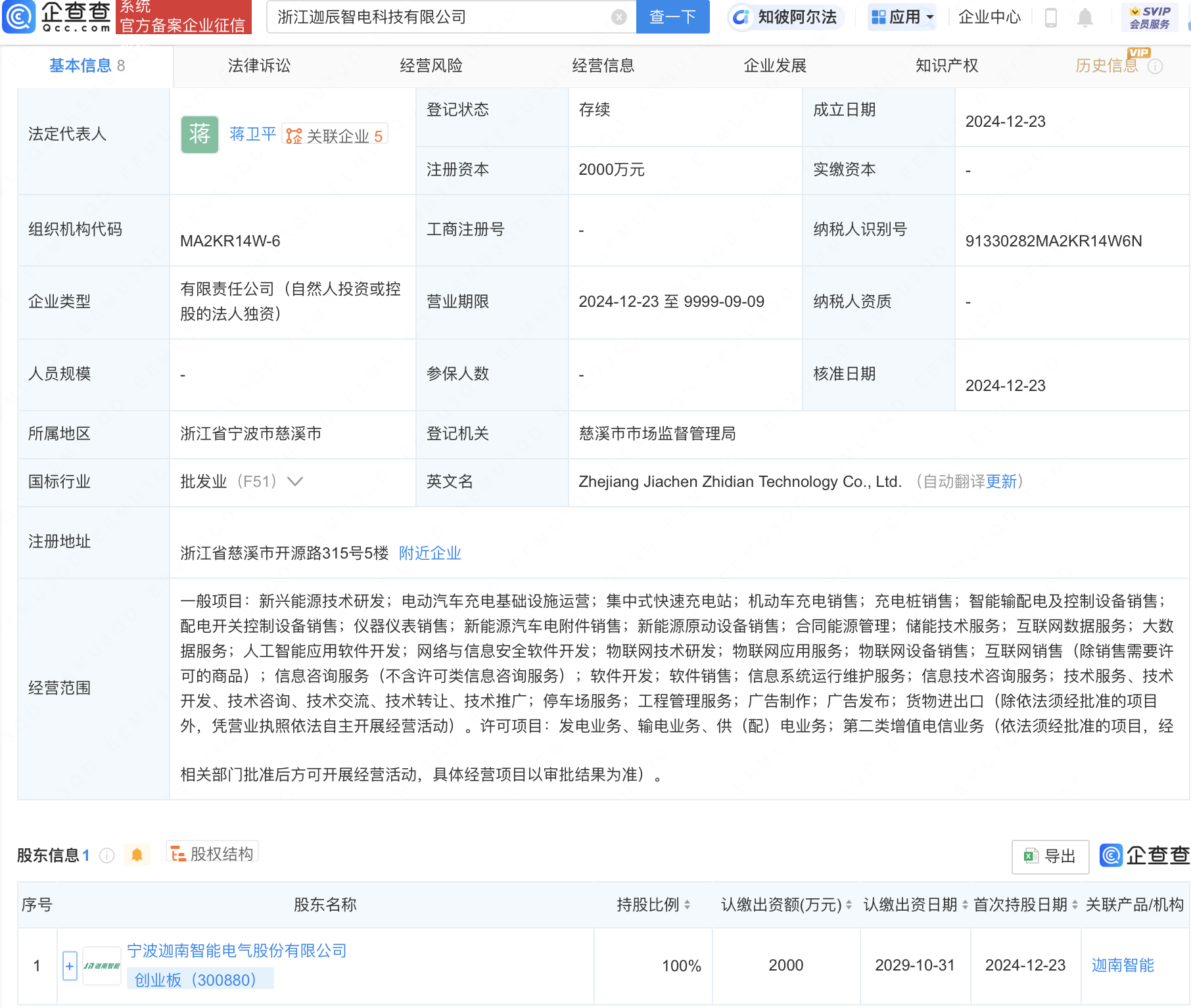This screenshot has height=1008, width=1191.
Task: Sort by 首次持股日期 column
Action: pyautogui.click(x=1075, y=905)
